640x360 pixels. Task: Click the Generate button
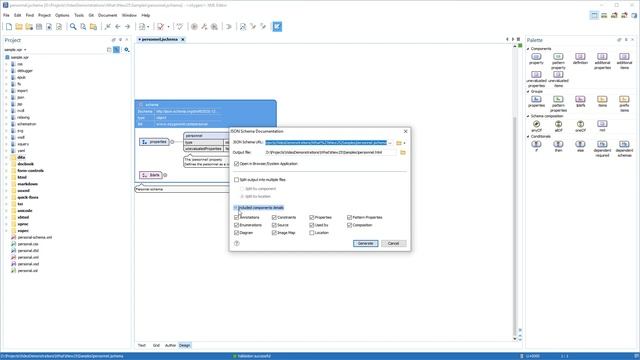[365, 243]
